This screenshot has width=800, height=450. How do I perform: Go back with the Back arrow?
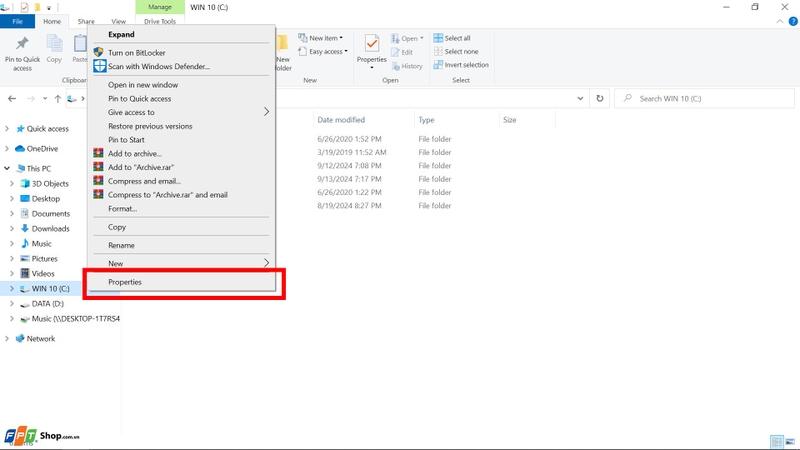point(12,98)
